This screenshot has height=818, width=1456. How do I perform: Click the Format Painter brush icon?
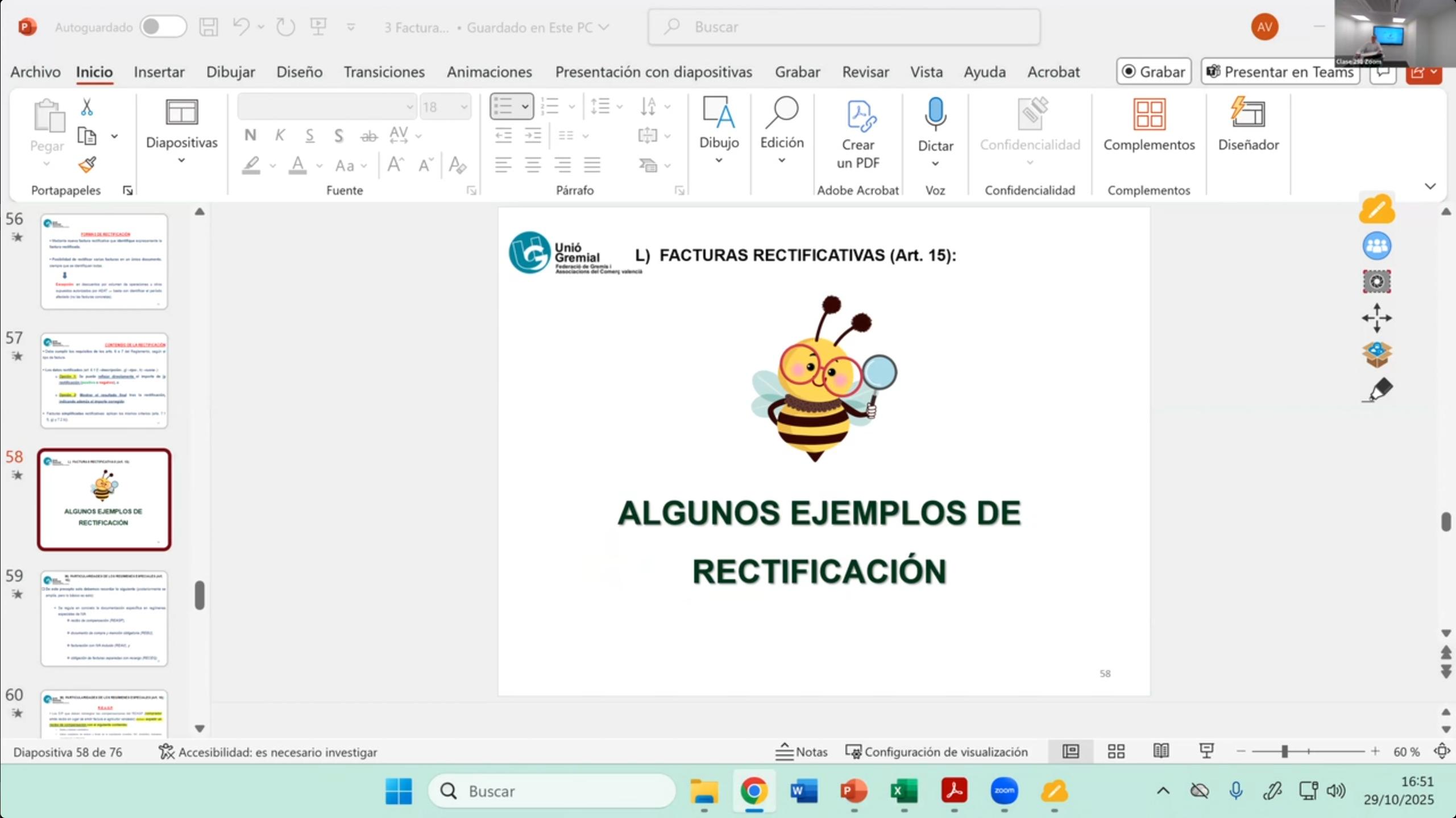point(87,165)
